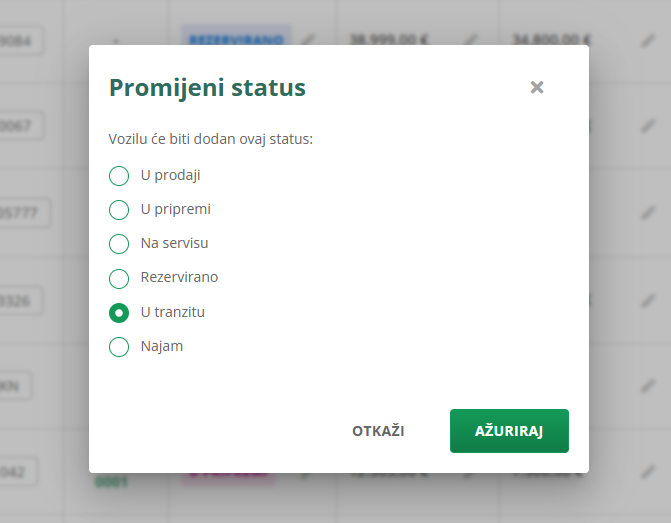Click the far-right edit pencil in the first row
Screen dimensions: 671x523
(x=648, y=41)
